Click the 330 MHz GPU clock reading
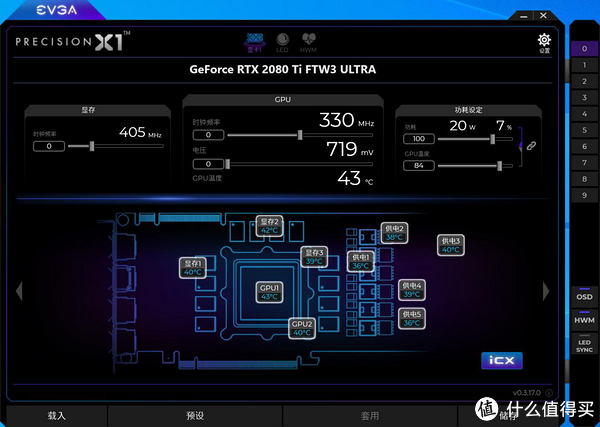The width and height of the screenshot is (600, 427). (346, 121)
